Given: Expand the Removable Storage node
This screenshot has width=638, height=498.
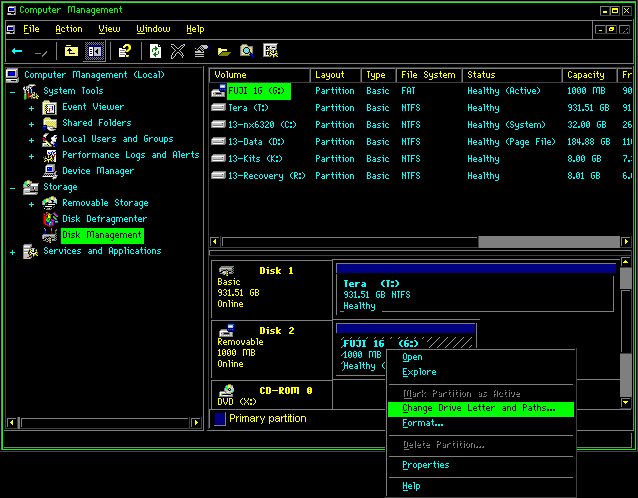Looking at the screenshot, I should (x=32, y=203).
